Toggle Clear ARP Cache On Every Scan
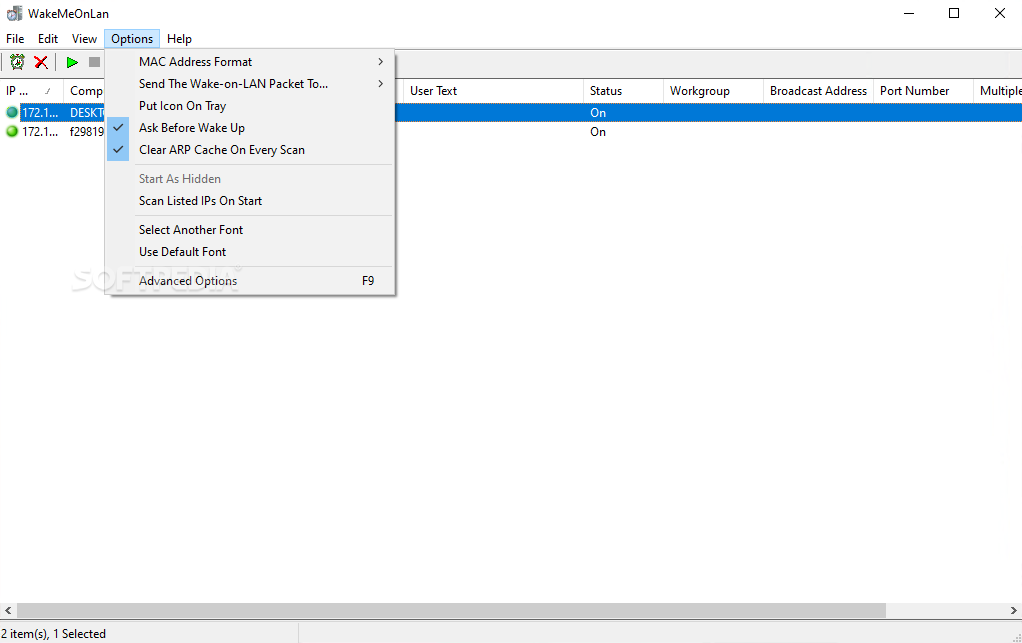1022x643 pixels. (250, 150)
